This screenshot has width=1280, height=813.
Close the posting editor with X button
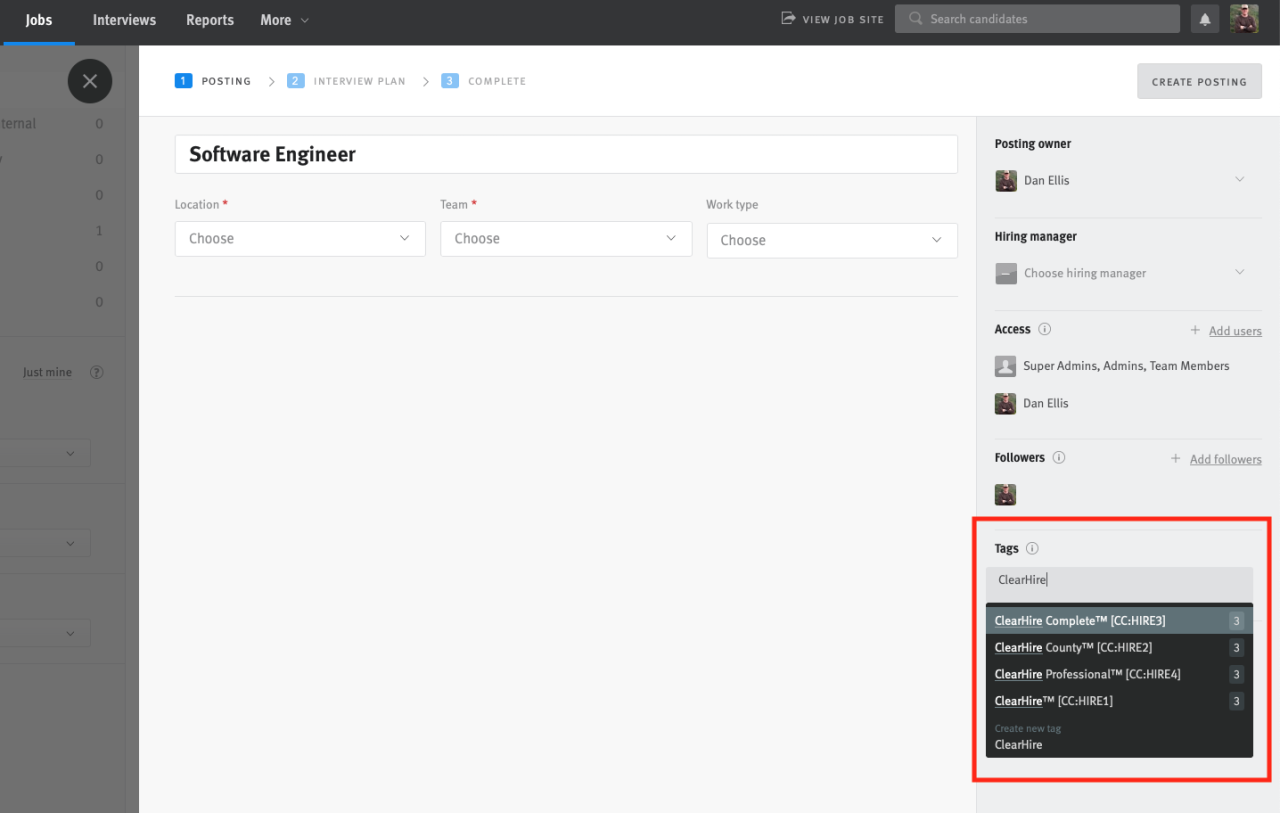pyautogui.click(x=90, y=81)
